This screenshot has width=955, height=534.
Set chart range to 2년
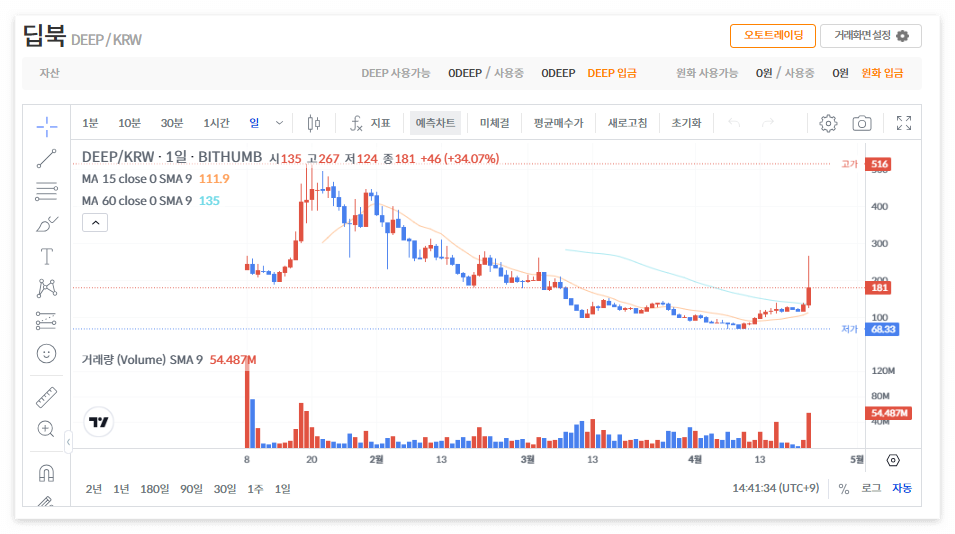click(x=94, y=489)
